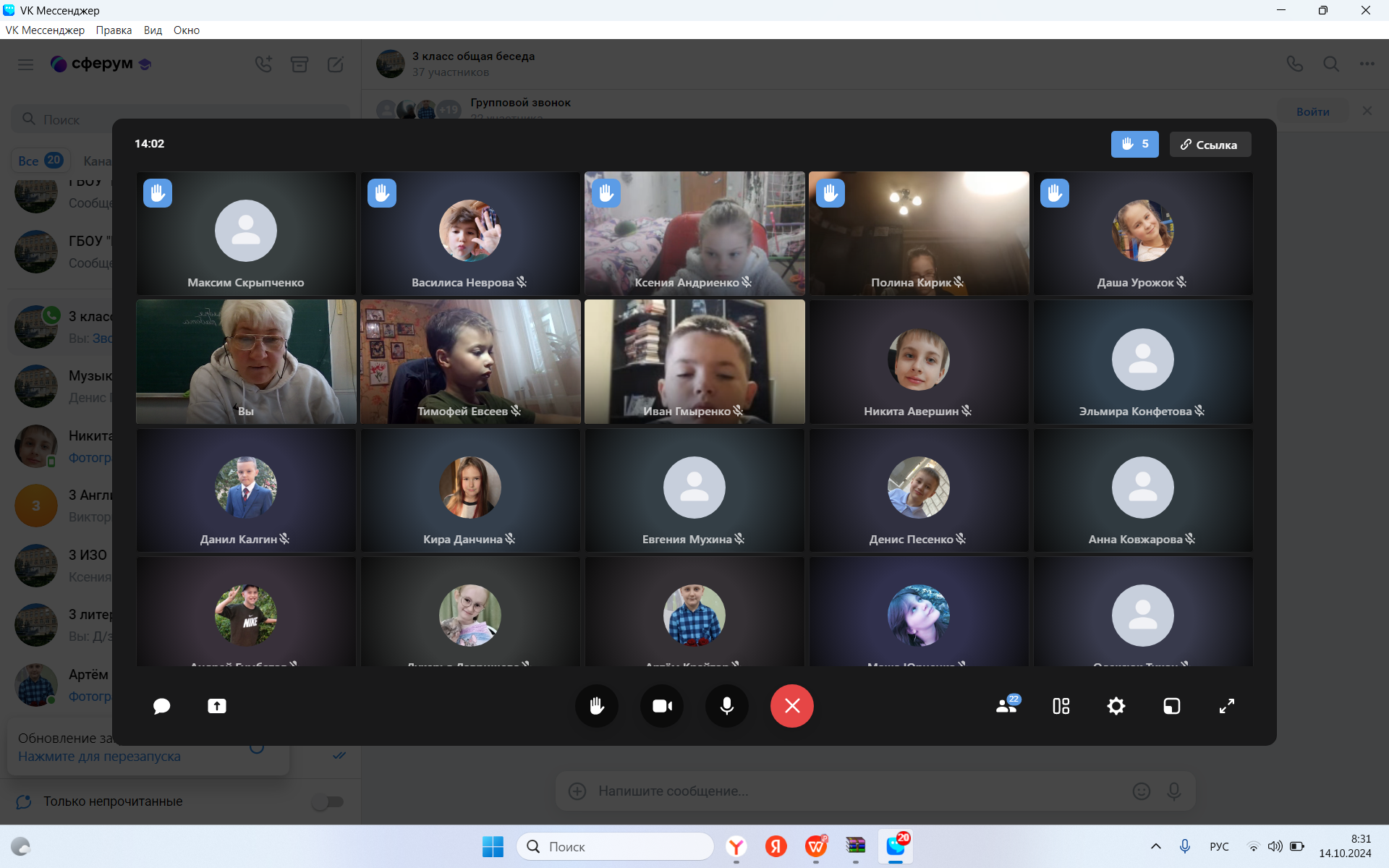The width and height of the screenshot is (1389, 868).
Task: Open the Вид menu
Action: (153, 30)
